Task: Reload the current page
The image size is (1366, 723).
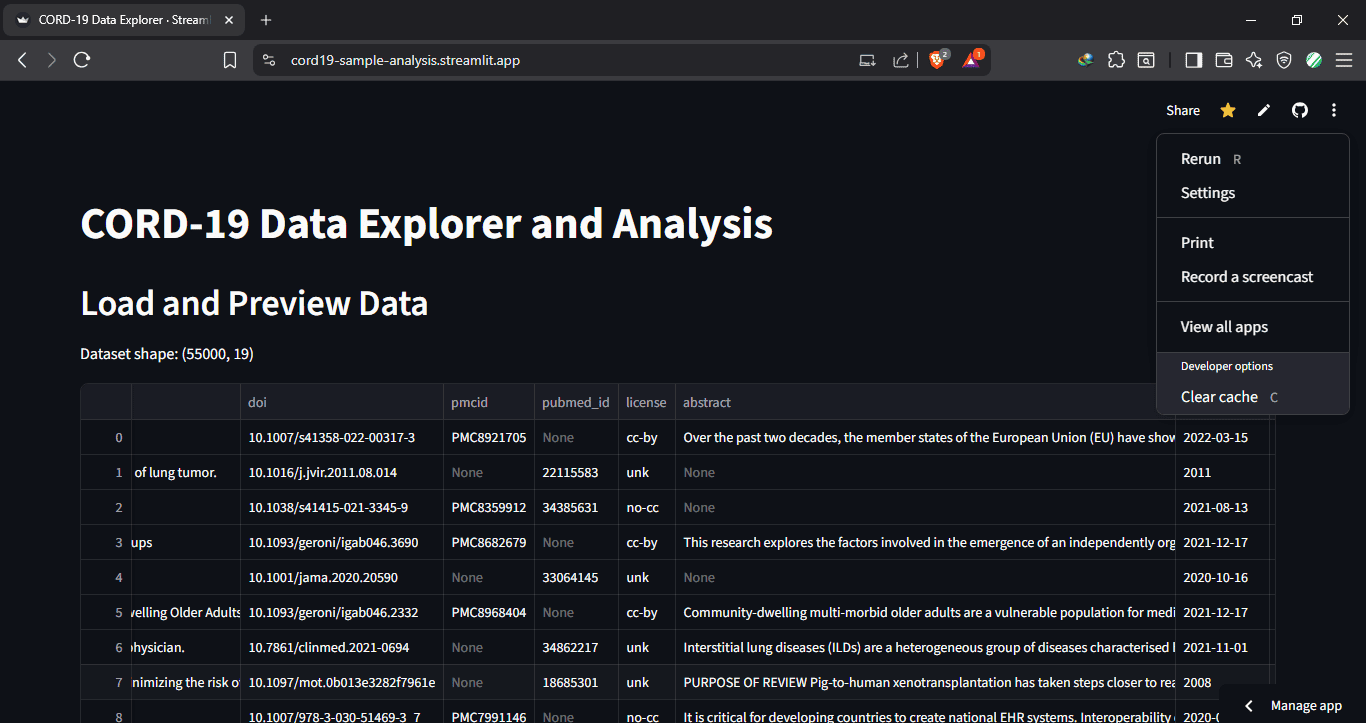Action: [x=83, y=60]
